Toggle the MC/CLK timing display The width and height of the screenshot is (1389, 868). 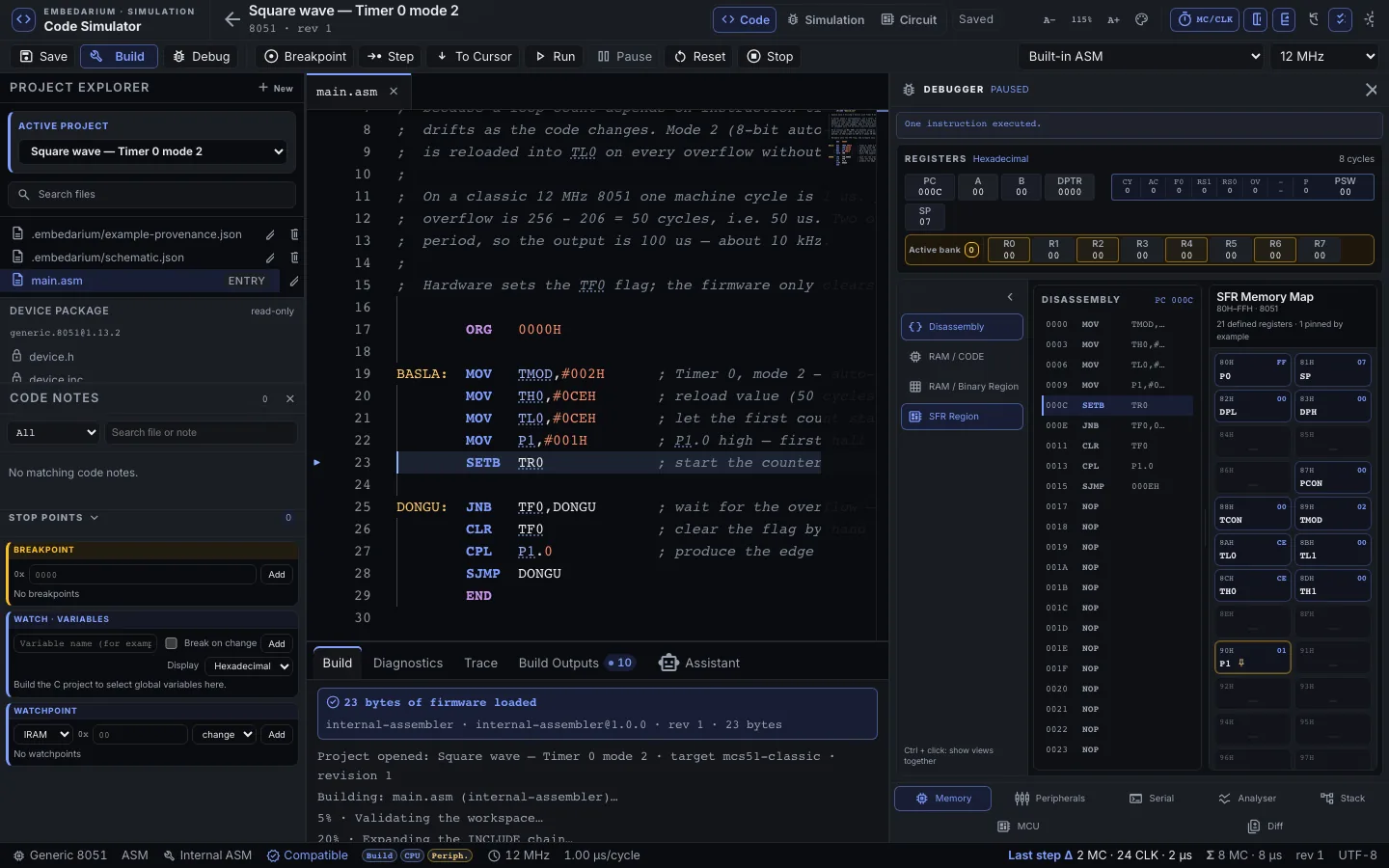pyautogui.click(x=1206, y=19)
